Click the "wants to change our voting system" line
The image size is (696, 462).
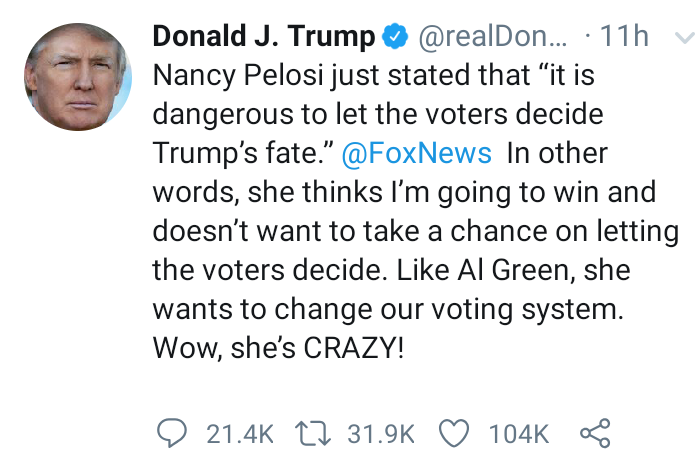(388, 309)
